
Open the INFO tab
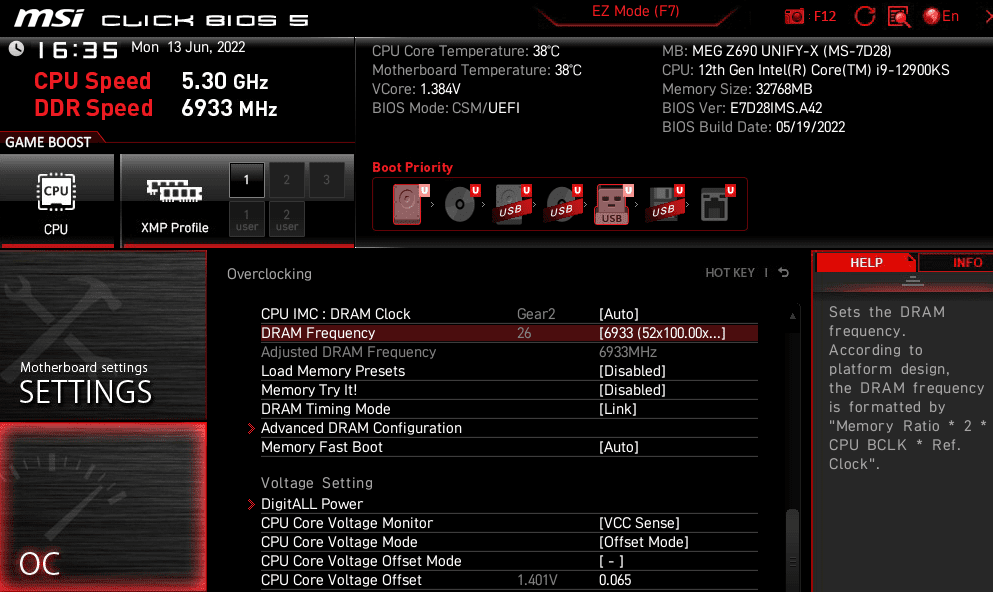(958, 262)
